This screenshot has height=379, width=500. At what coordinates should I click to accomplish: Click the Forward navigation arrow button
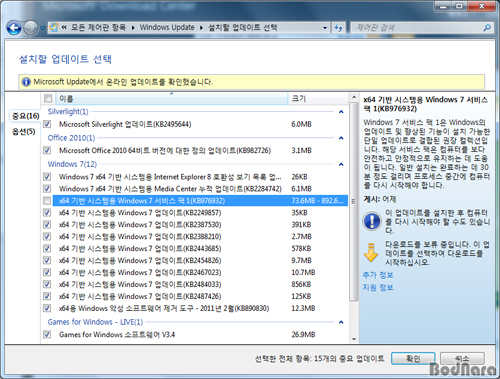click(x=30, y=28)
